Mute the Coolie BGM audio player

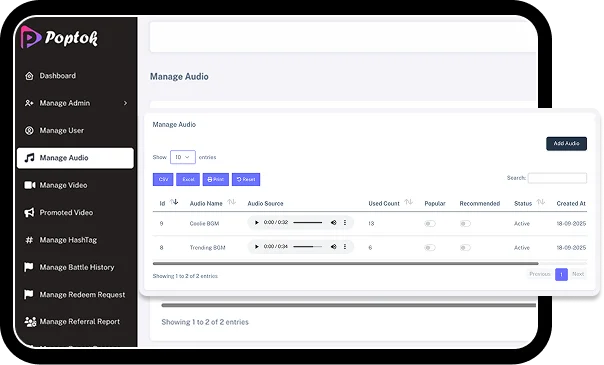tap(334, 223)
